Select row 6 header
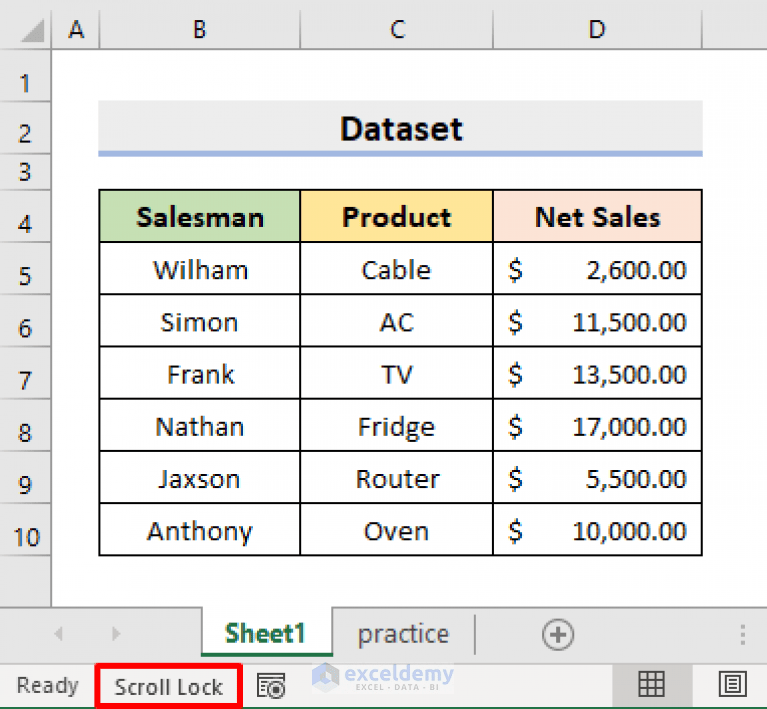767x709 pixels. pyautogui.click(x=25, y=321)
